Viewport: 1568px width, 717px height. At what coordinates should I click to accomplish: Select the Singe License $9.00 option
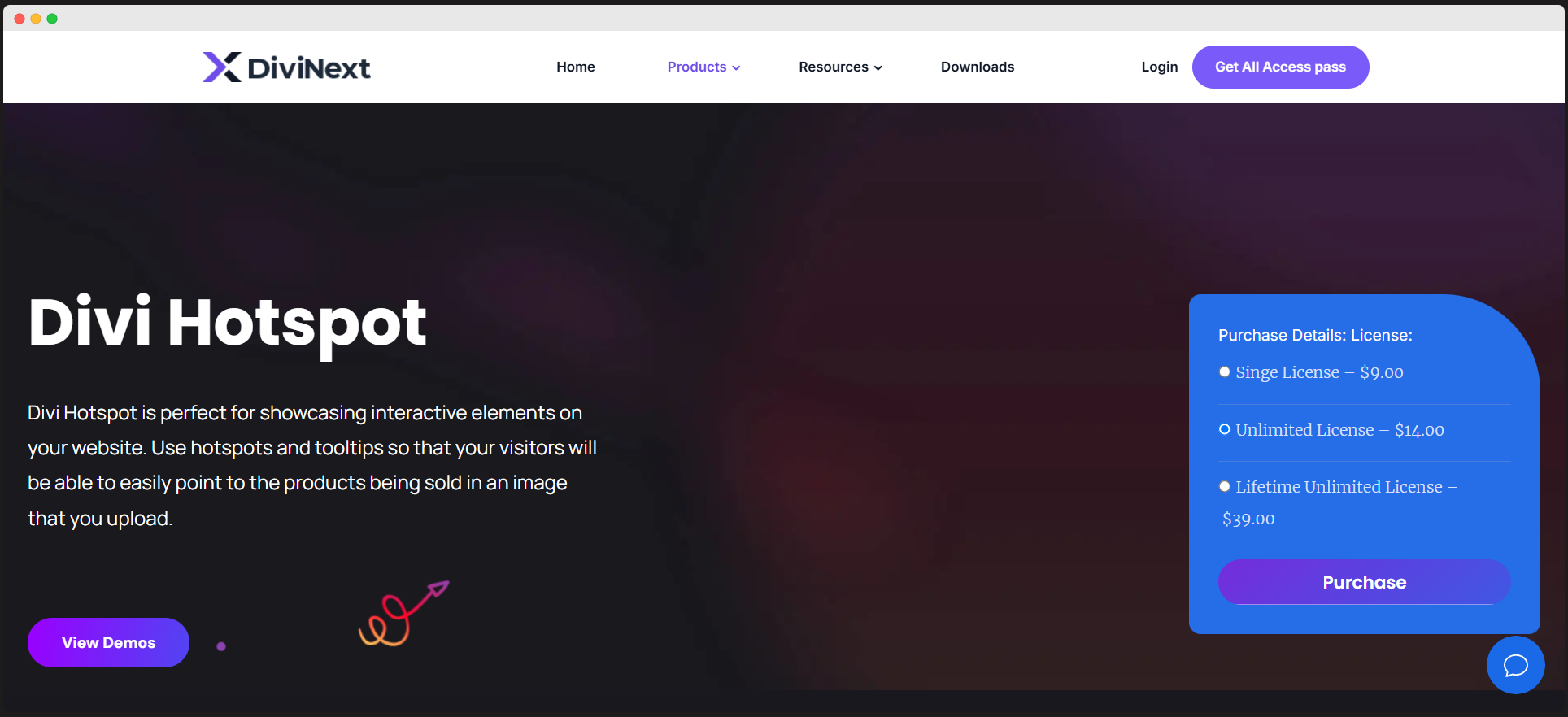[x=1224, y=372]
